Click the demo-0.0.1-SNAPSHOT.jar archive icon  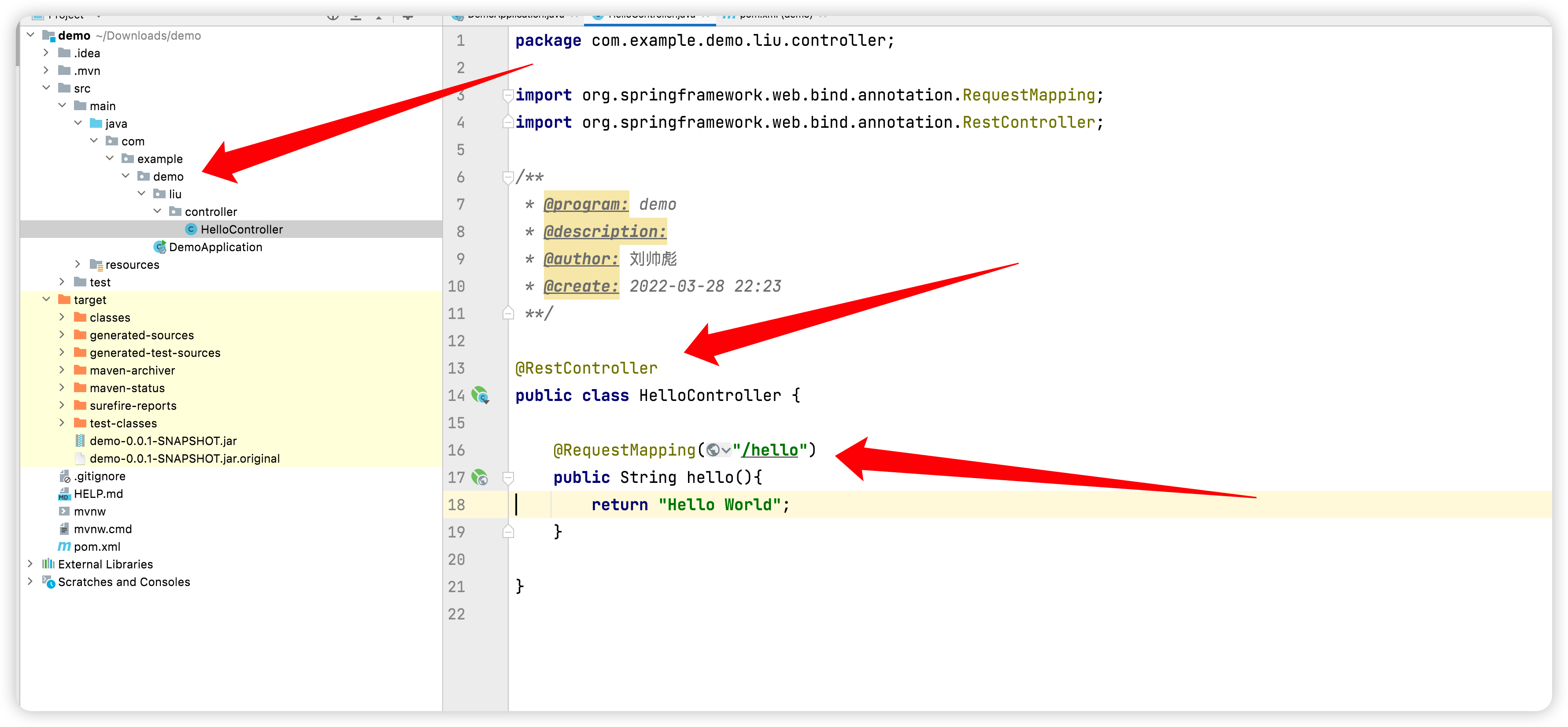pyautogui.click(x=80, y=441)
